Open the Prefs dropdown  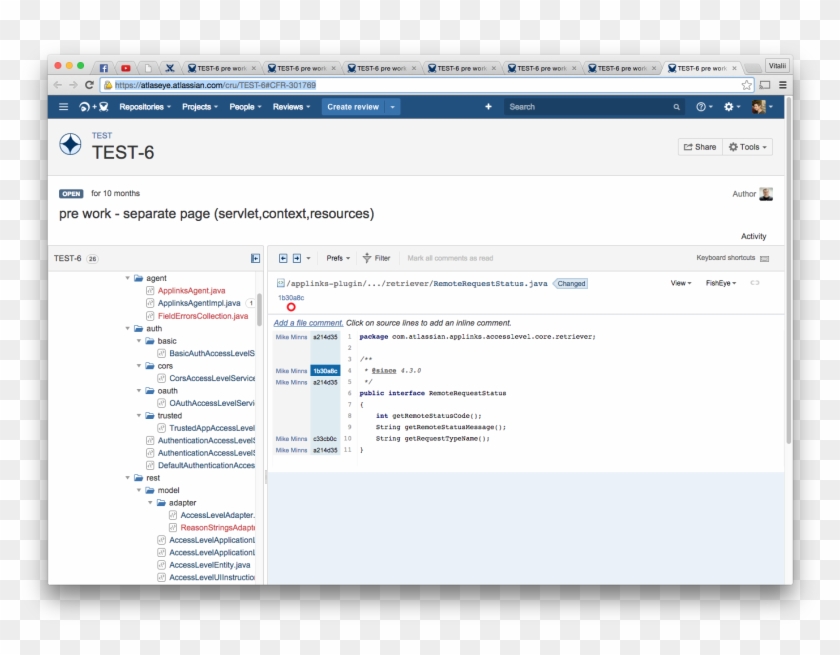(338, 258)
